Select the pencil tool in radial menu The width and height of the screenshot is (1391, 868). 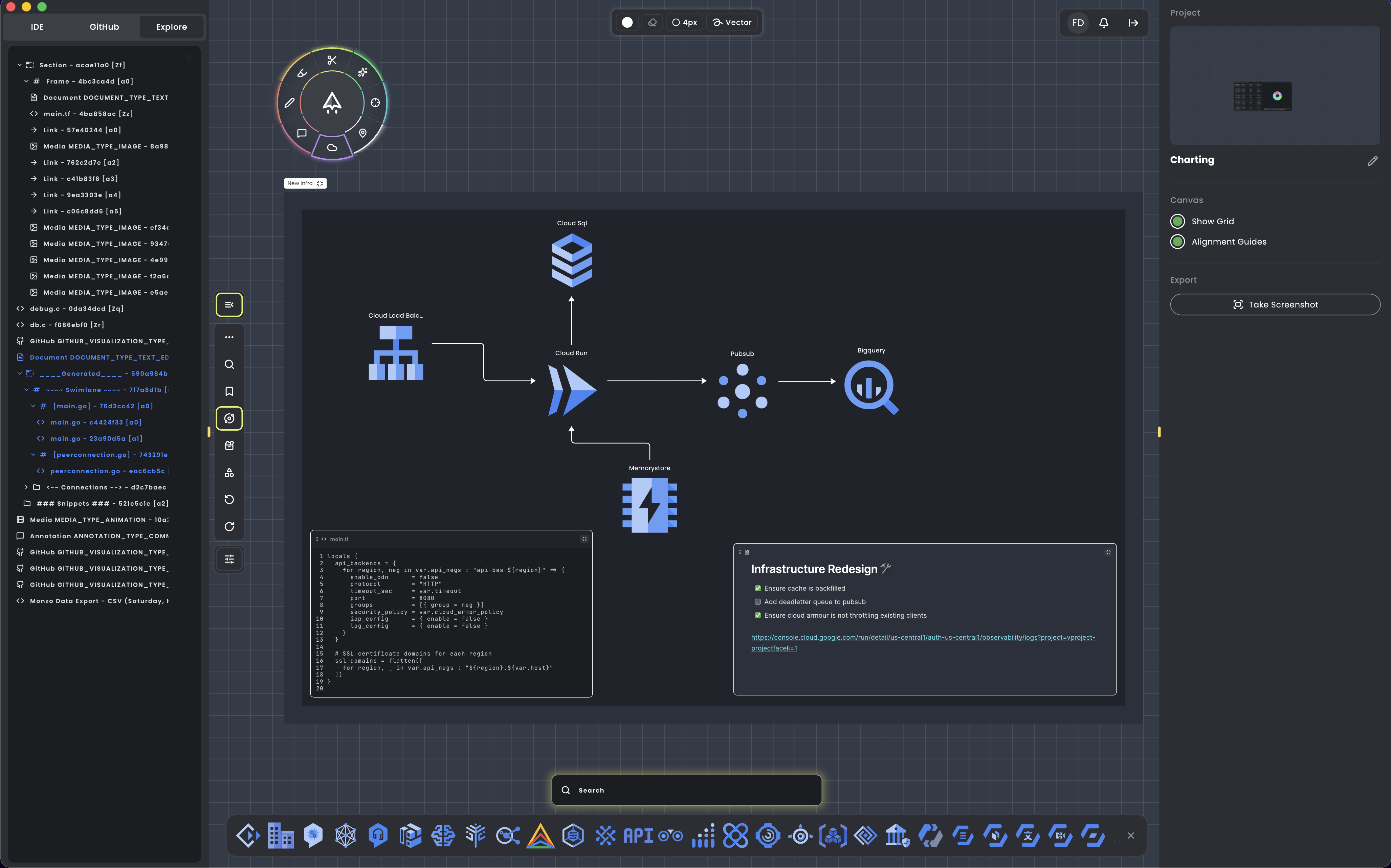(289, 103)
